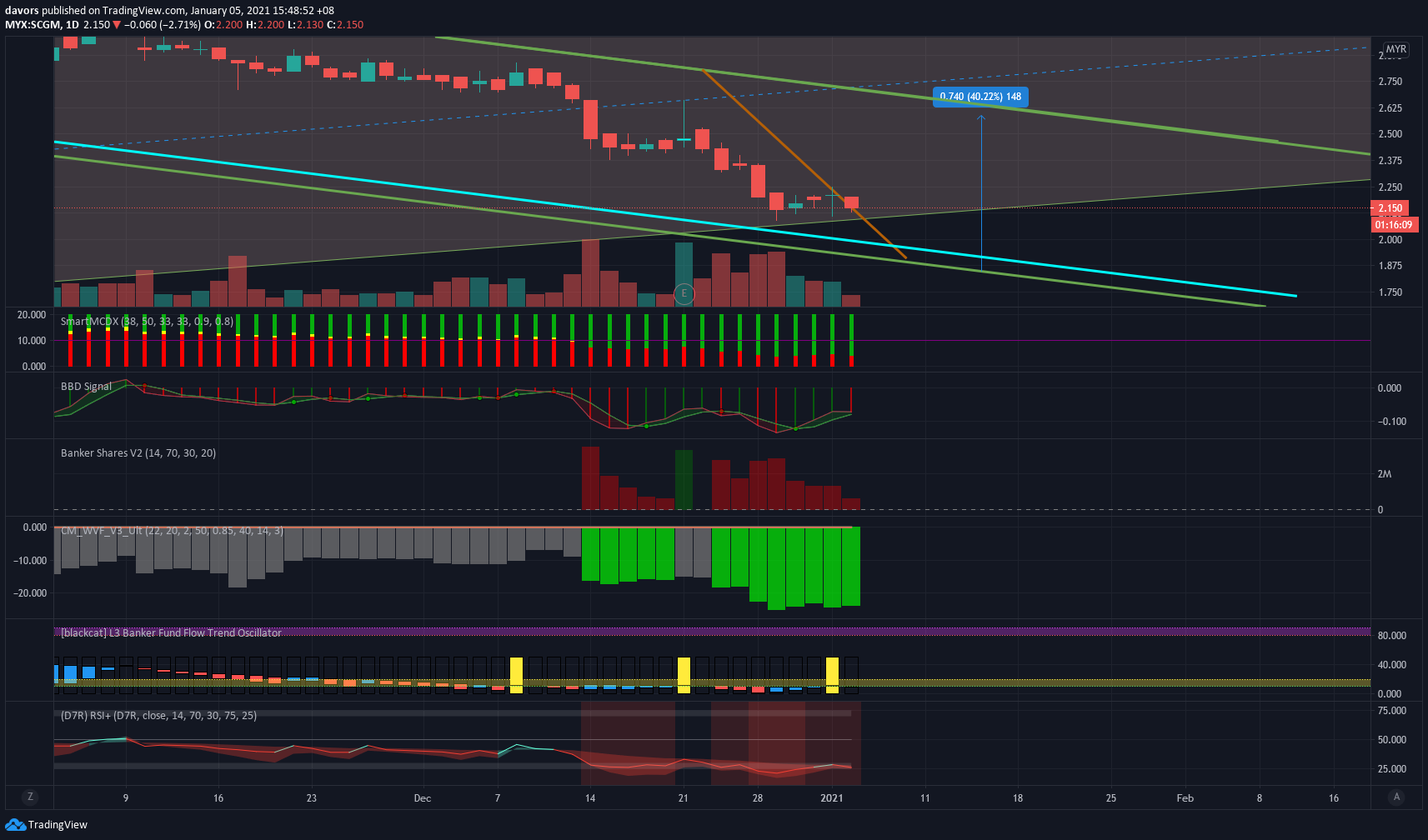The width and height of the screenshot is (1428, 840).
Task: Click the Feb label on the time axis
Action: [x=1185, y=798]
